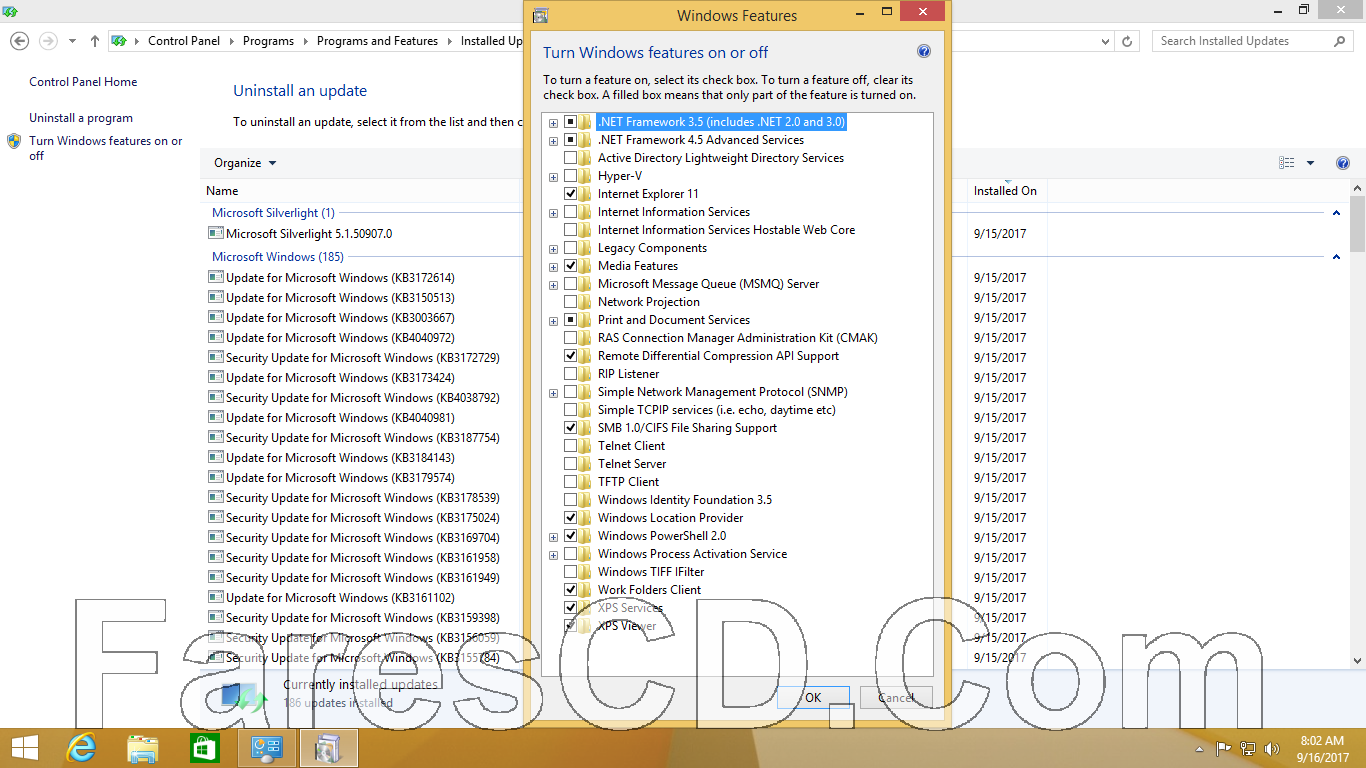This screenshot has height=768, width=1366.
Task: Toggle the .NET Framework 3.5 checkbox
Action: pos(570,122)
